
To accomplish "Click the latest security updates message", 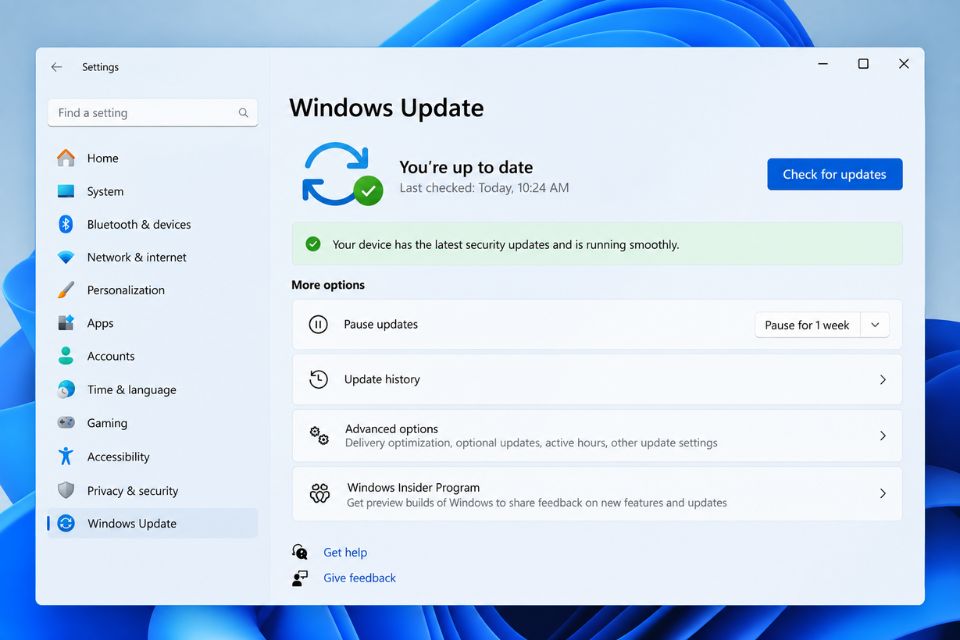I will click(506, 244).
